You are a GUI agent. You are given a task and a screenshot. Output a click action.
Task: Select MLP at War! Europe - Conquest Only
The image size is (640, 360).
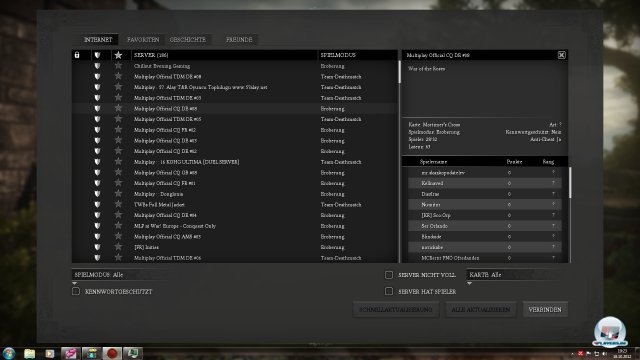[235, 226]
